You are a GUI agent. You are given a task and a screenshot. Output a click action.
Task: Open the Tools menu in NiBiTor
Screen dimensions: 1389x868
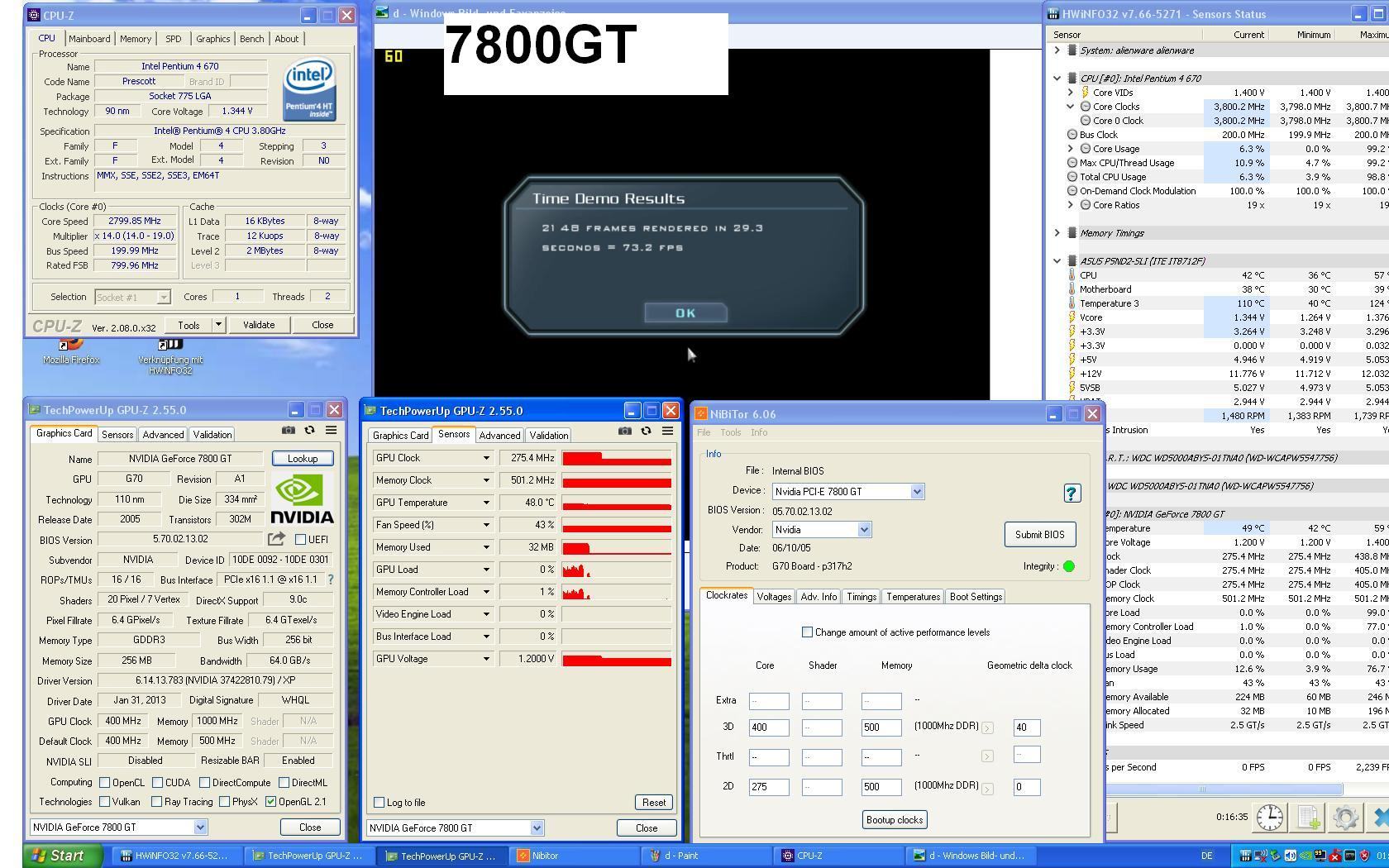click(730, 432)
